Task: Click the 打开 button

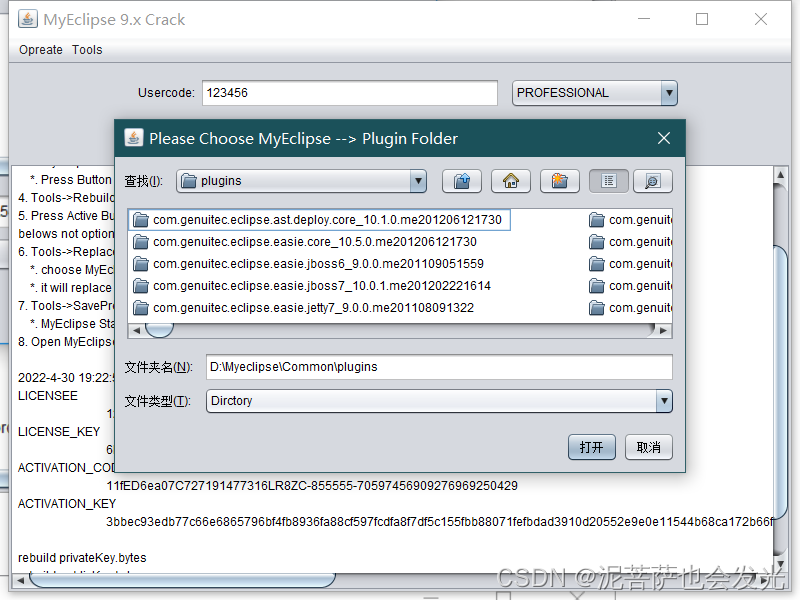Action: coord(592,447)
